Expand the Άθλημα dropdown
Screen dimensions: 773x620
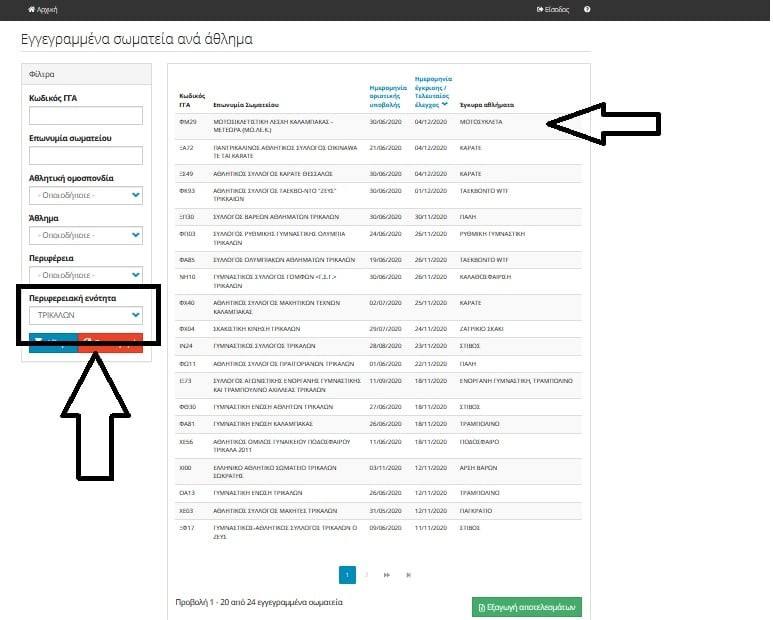coord(86,236)
